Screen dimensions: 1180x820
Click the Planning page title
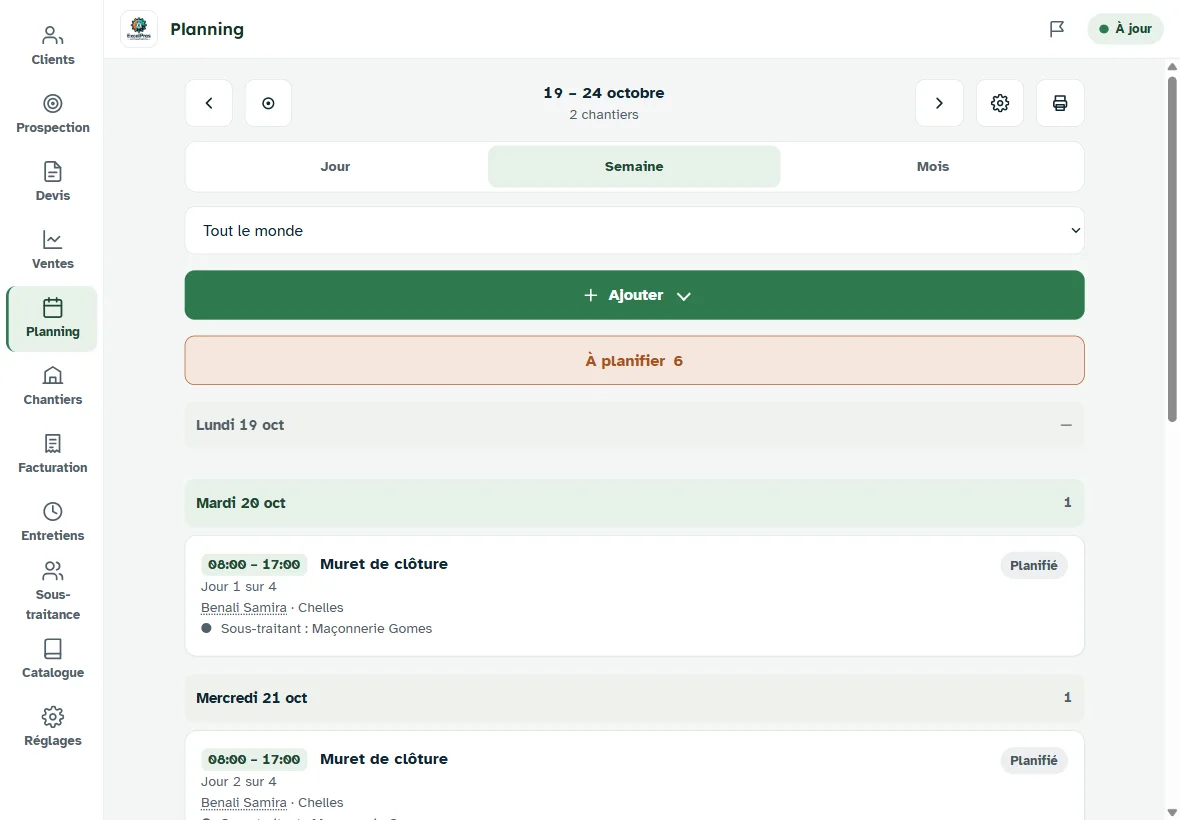click(207, 29)
